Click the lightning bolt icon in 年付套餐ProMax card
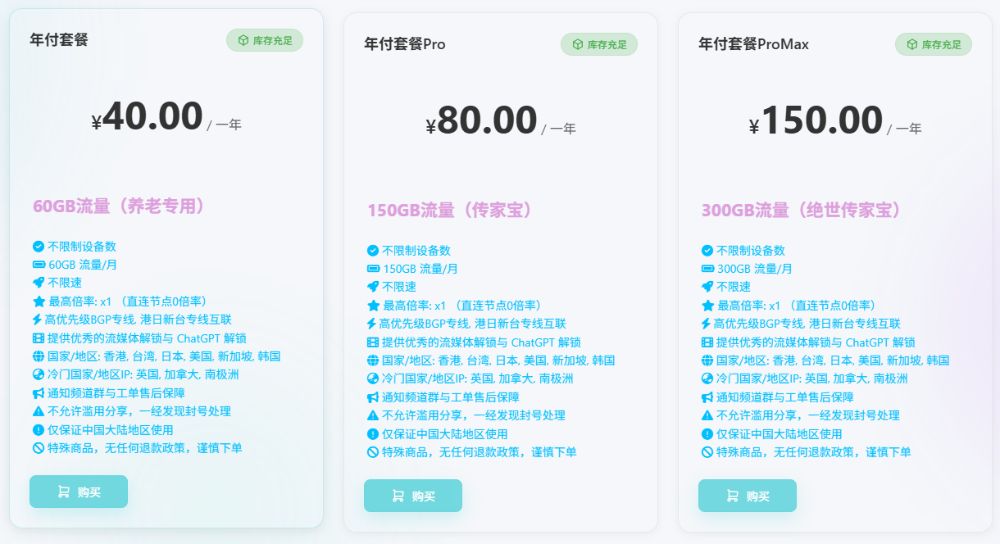This screenshot has height=544, width=1000. (707, 324)
